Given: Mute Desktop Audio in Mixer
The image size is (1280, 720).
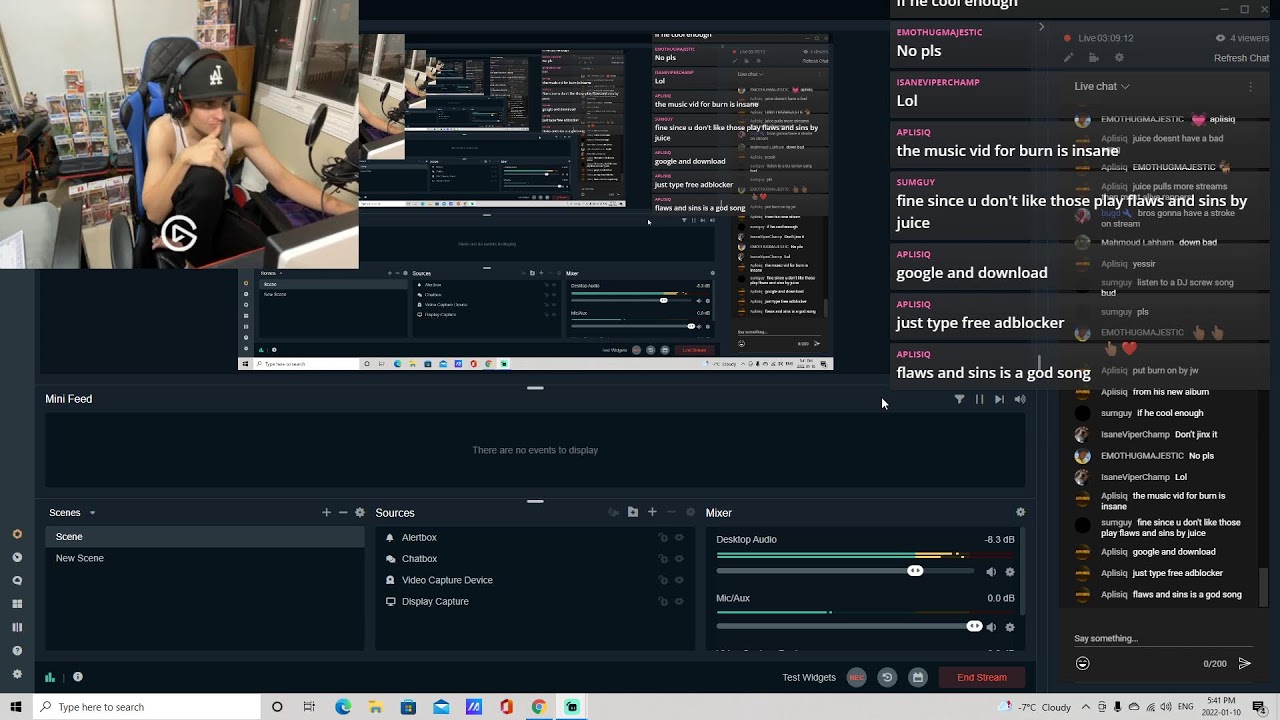Looking at the screenshot, I should (990, 572).
